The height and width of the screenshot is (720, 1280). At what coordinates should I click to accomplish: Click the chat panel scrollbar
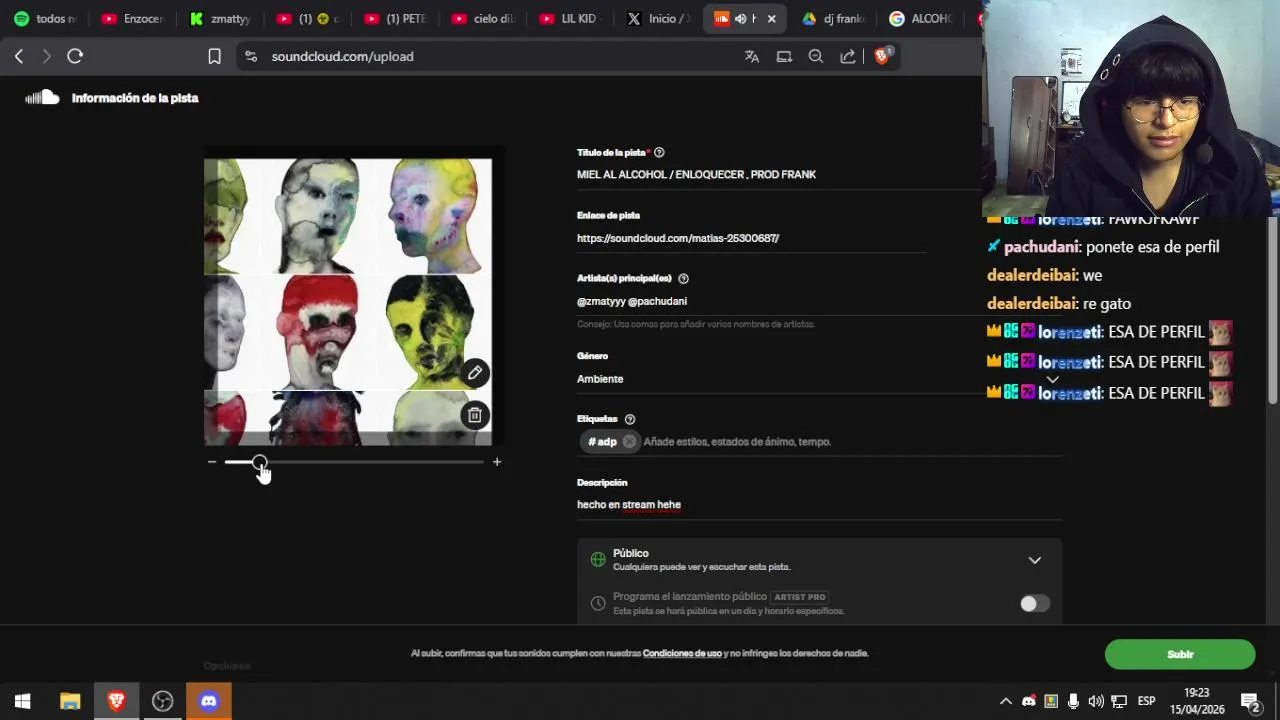1273,310
